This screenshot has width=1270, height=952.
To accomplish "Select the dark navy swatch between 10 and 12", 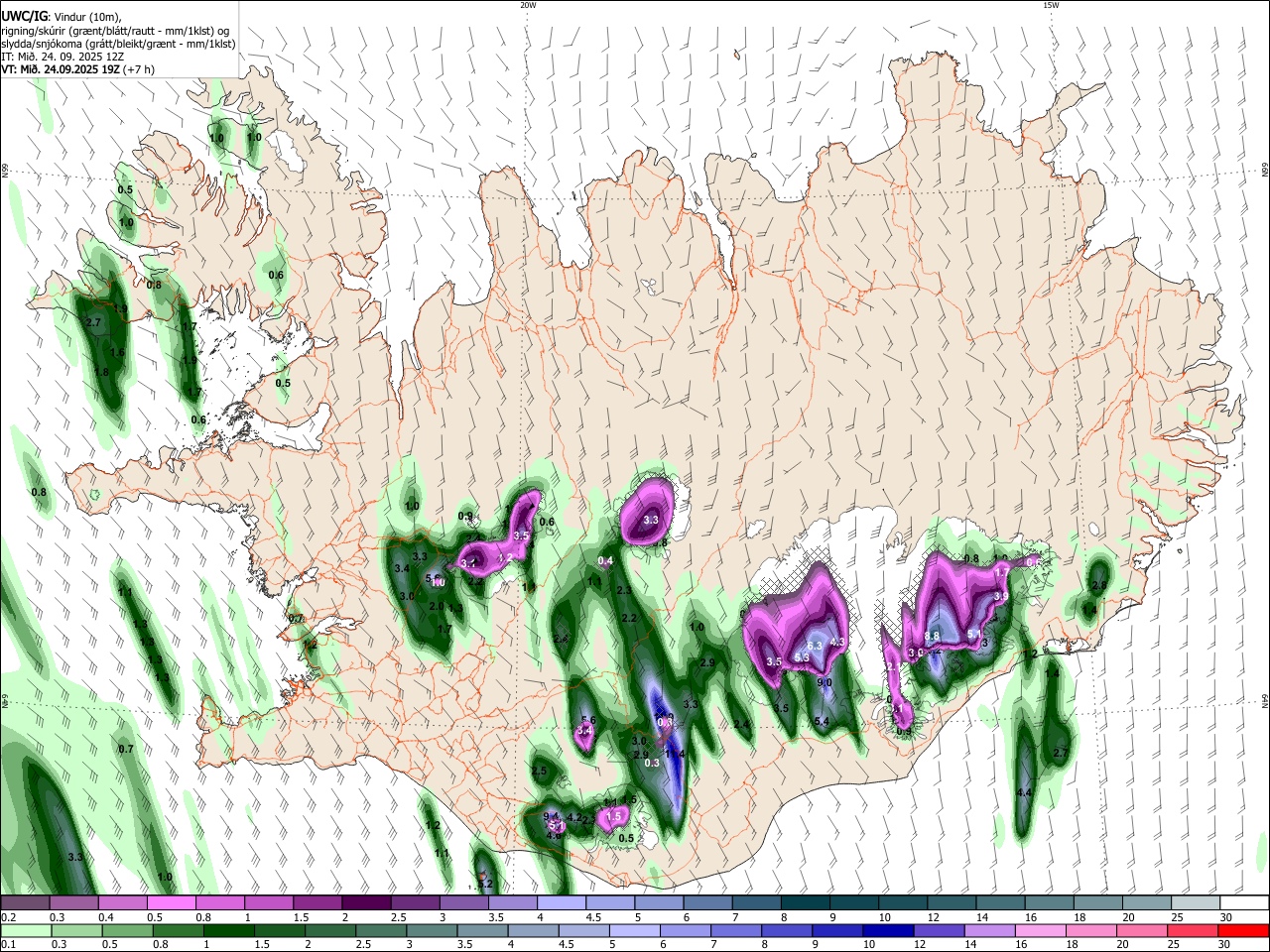I will click(x=886, y=931).
